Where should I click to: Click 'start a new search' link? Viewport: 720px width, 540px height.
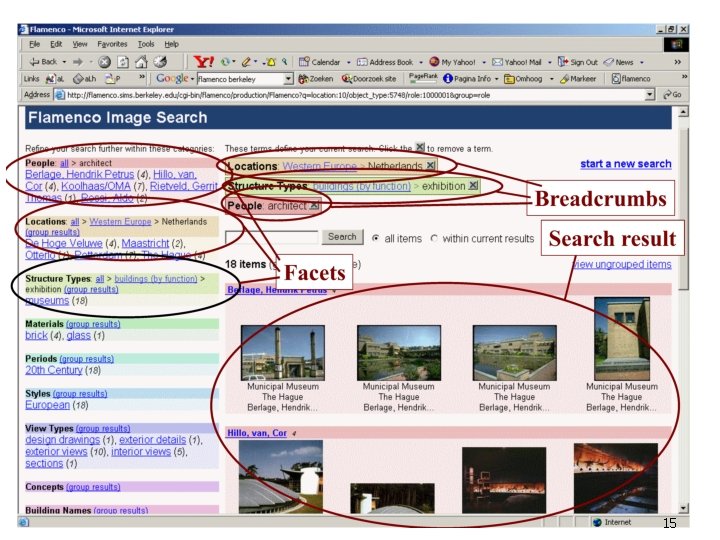pyautogui.click(x=625, y=163)
